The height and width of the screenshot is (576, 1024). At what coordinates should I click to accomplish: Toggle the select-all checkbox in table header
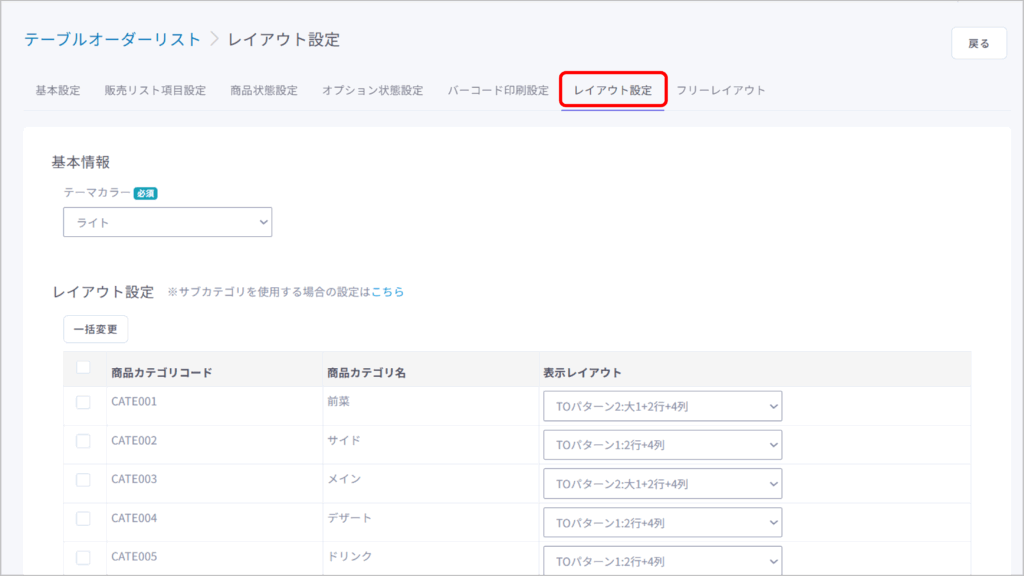pos(83,368)
